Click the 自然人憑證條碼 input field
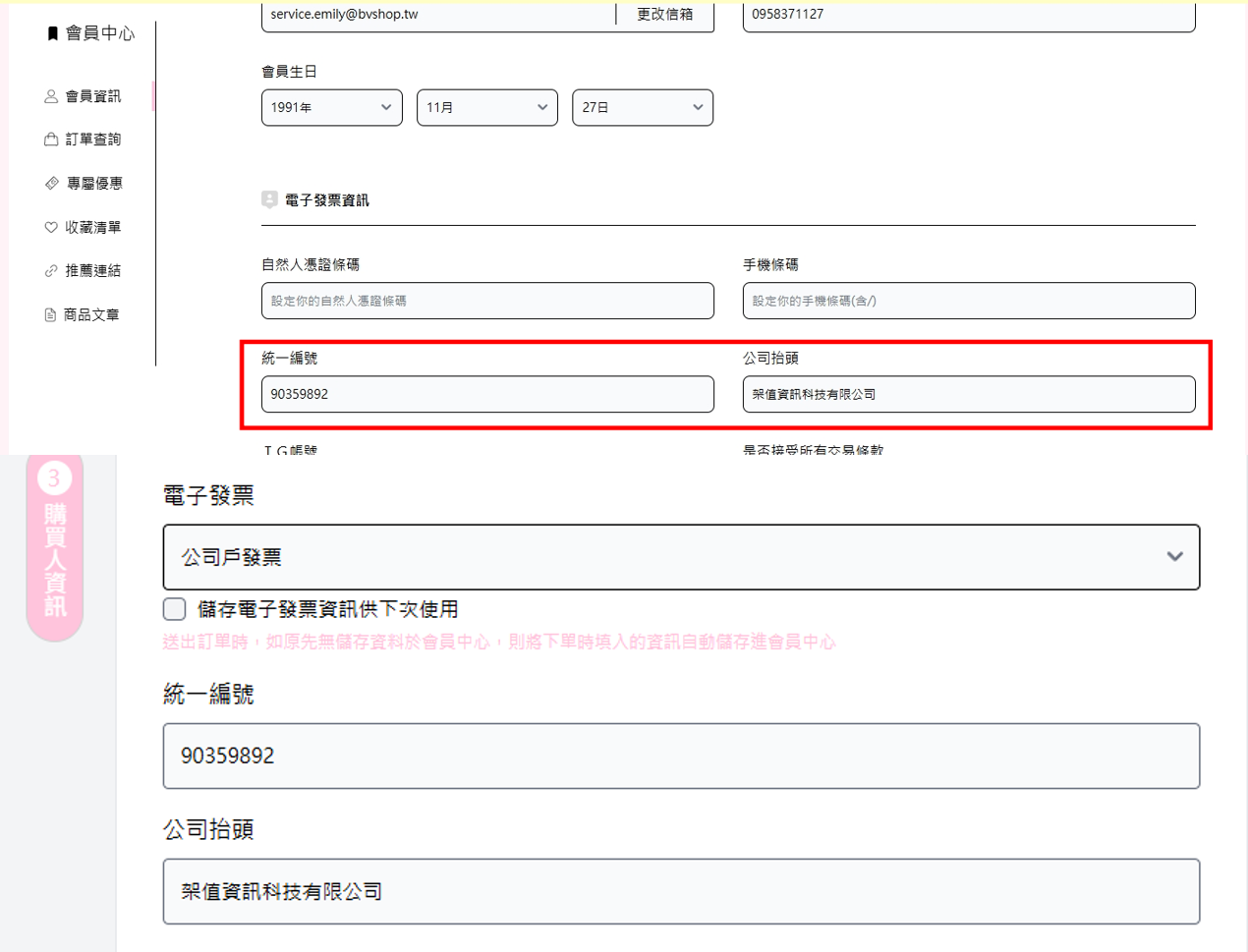 pos(487,301)
